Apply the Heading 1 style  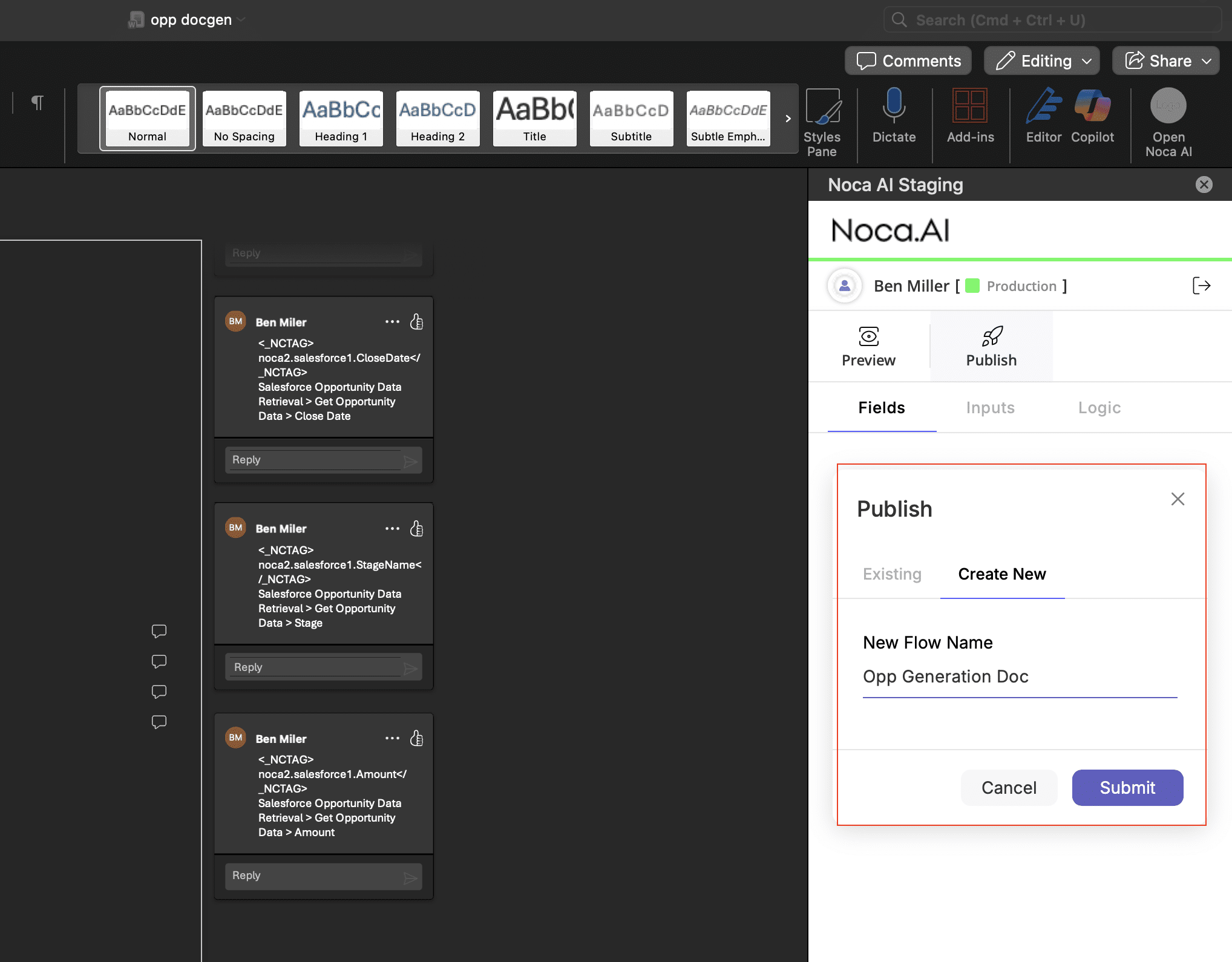click(x=341, y=119)
